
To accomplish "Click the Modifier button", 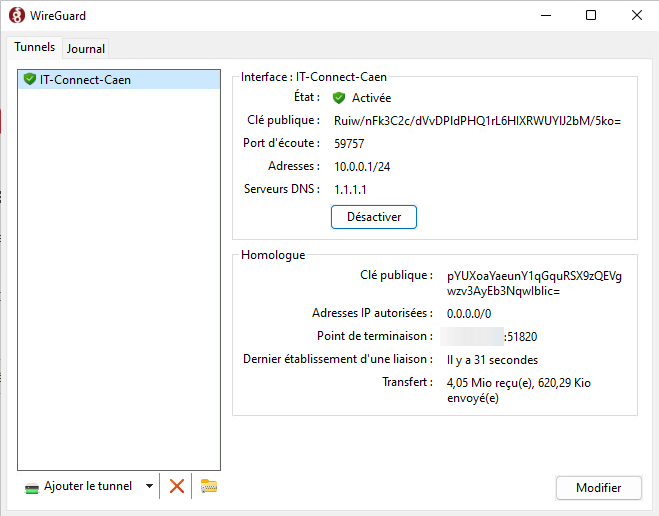I will click(598, 488).
